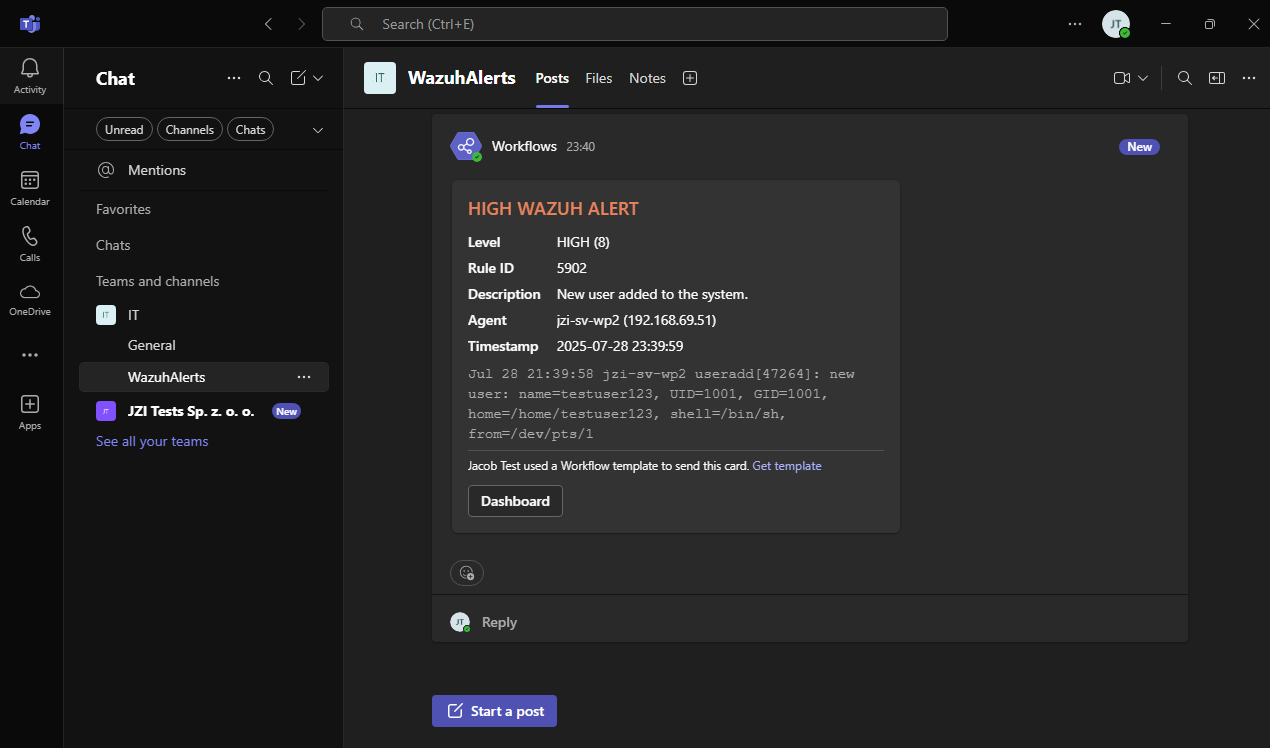The image size is (1270, 748).
Task: Start a meeting with the video camera icon
Action: (1122, 78)
